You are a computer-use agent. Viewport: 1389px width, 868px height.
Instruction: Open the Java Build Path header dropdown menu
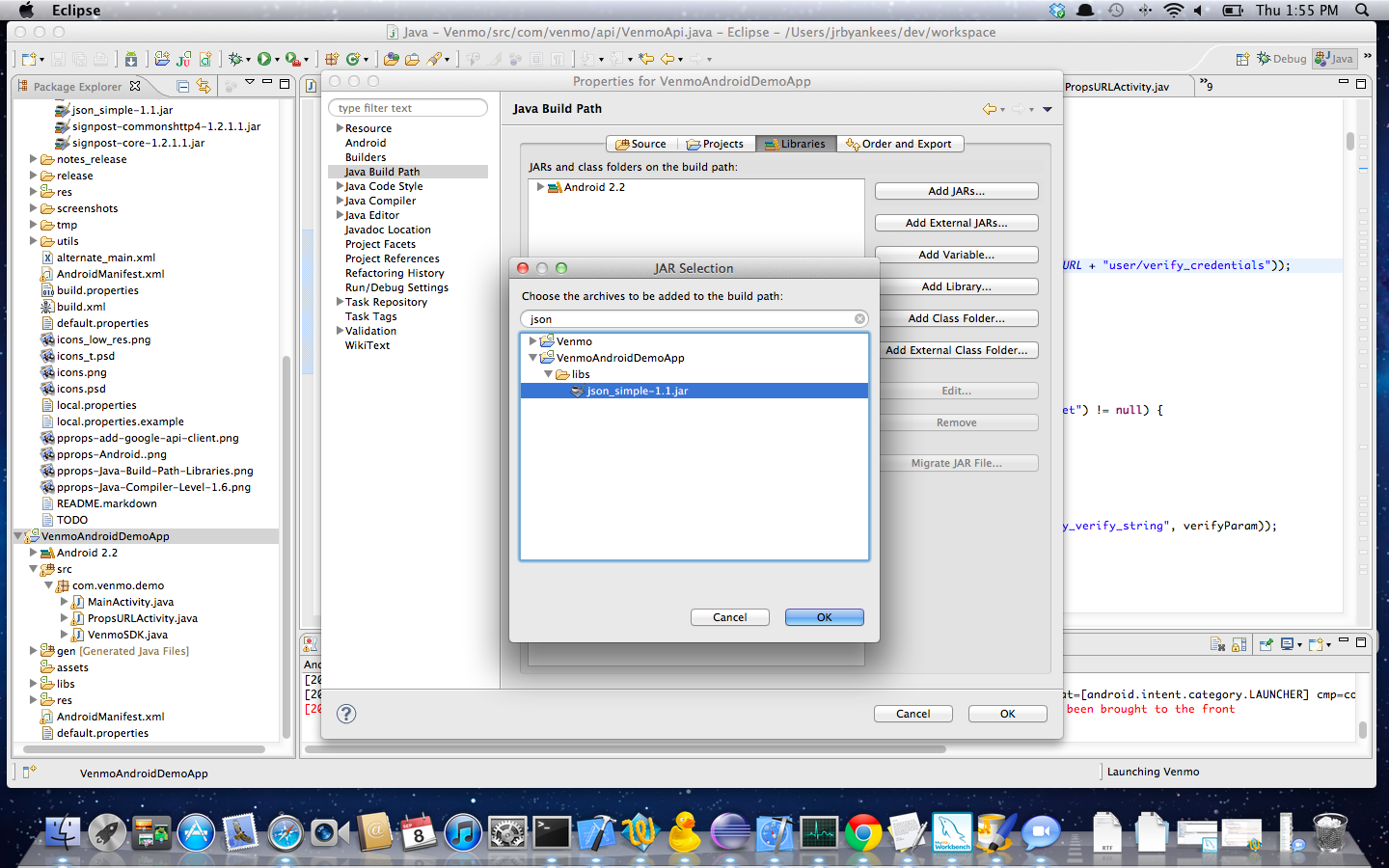point(1048,109)
